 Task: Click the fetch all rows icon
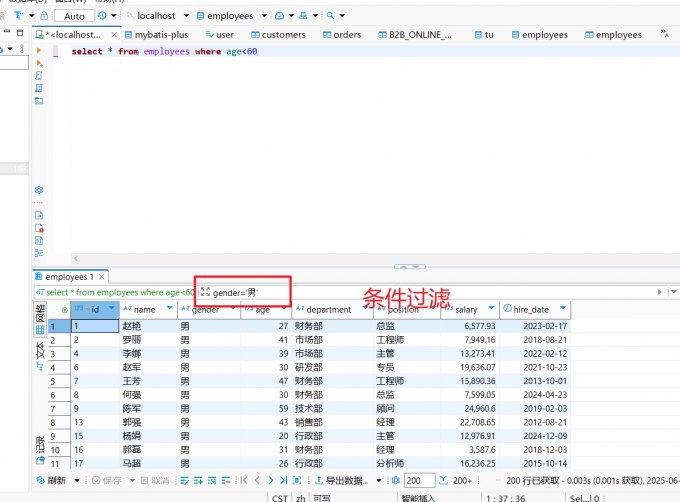click(x=297, y=480)
